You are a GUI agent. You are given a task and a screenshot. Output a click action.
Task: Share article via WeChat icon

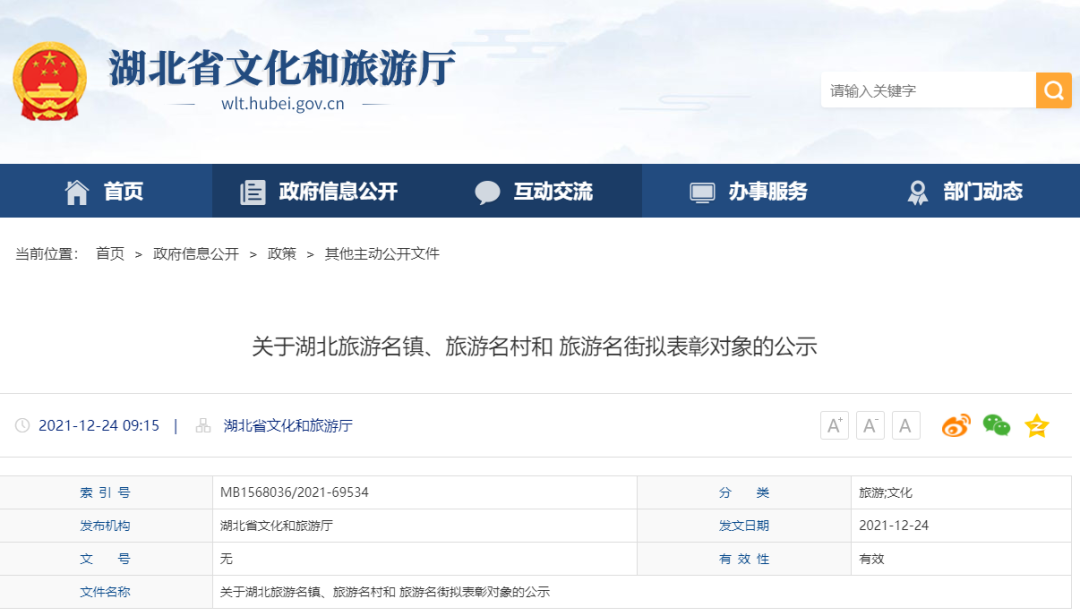[x=996, y=426]
